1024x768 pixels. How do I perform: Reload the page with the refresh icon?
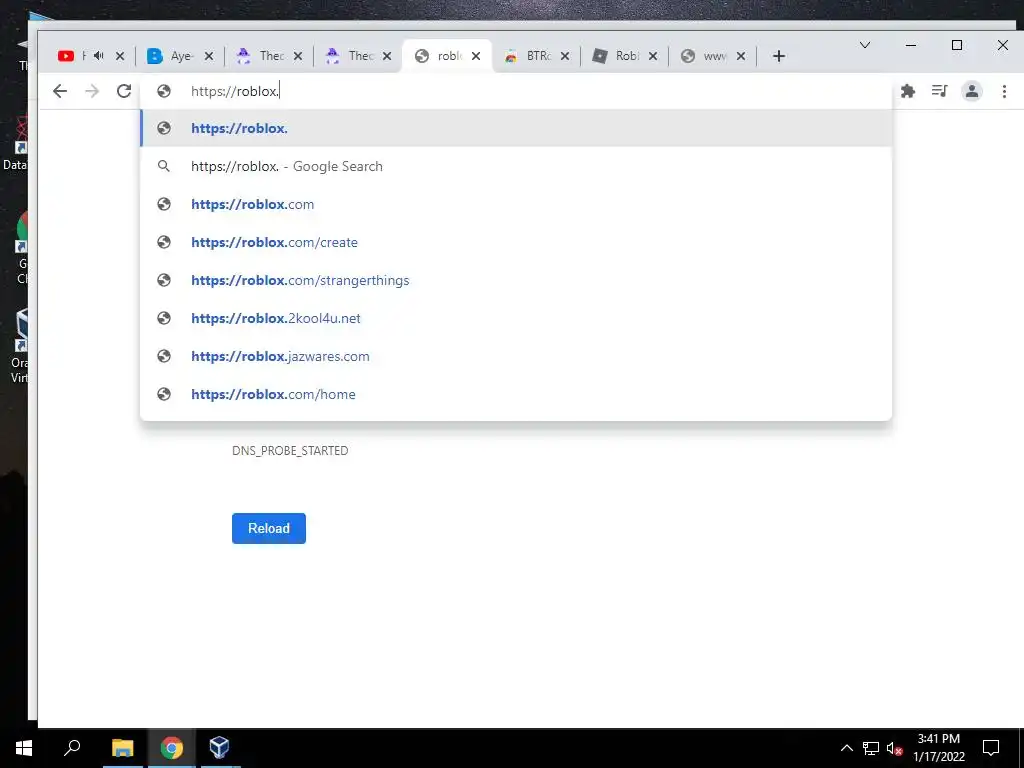pyautogui.click(x=124, y=91)
